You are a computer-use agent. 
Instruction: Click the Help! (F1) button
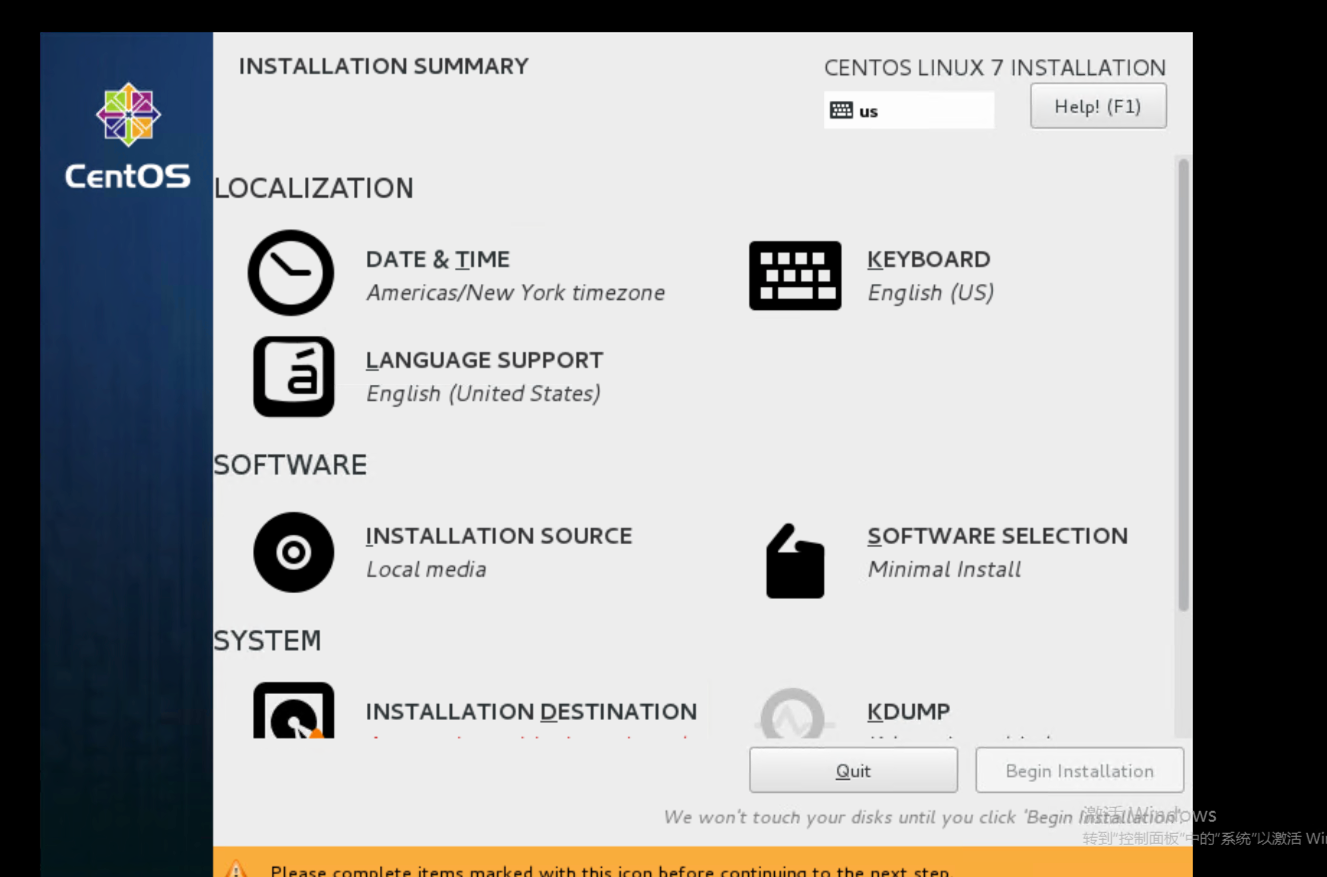coord(1097,107)
